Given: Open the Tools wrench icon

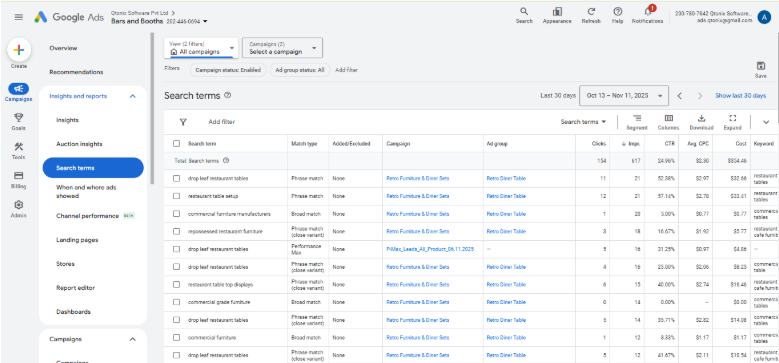Looking at the screenshot, I should pyautogui.click(x=18, y=147).
